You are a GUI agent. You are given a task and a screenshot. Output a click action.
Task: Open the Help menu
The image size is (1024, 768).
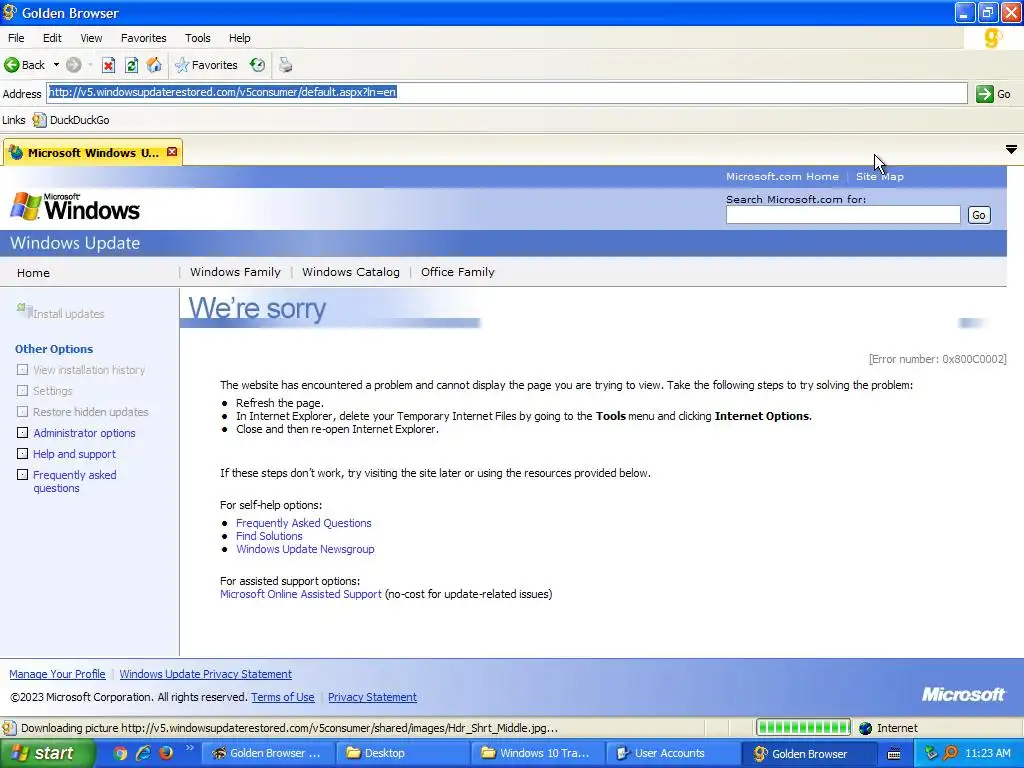[x=240, y=38]
